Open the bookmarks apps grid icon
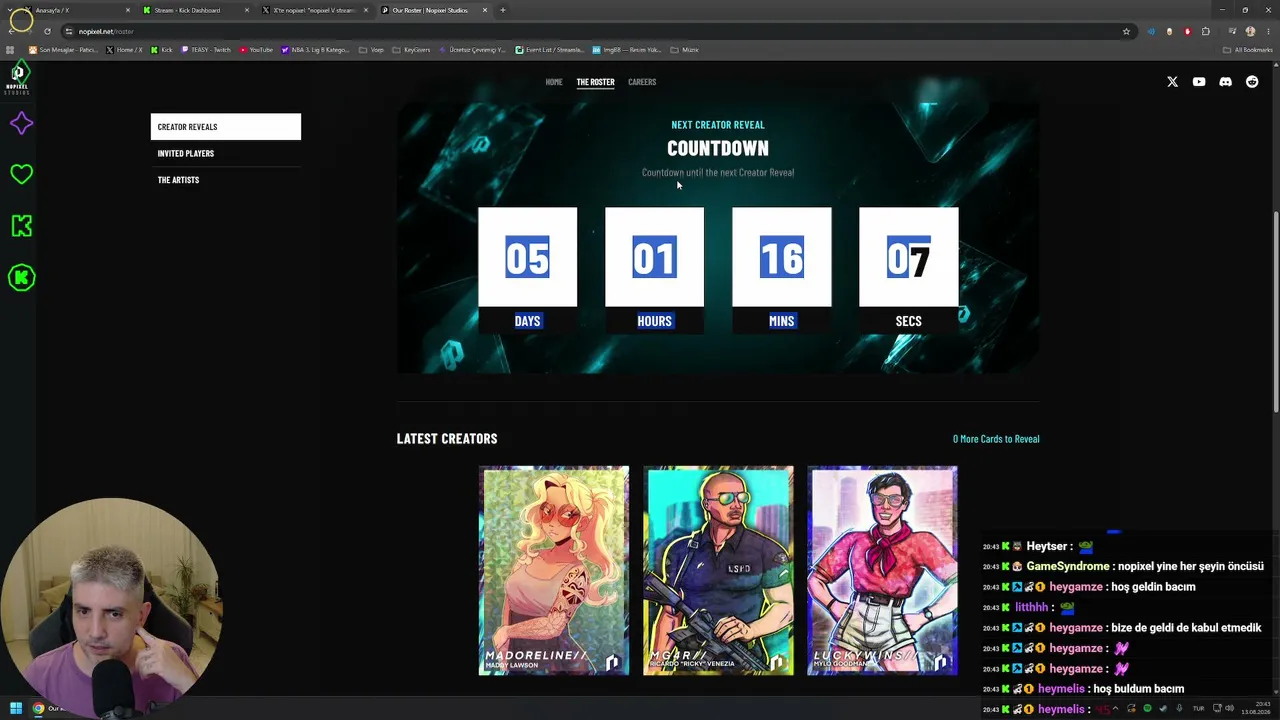 (x=11, y=50)
